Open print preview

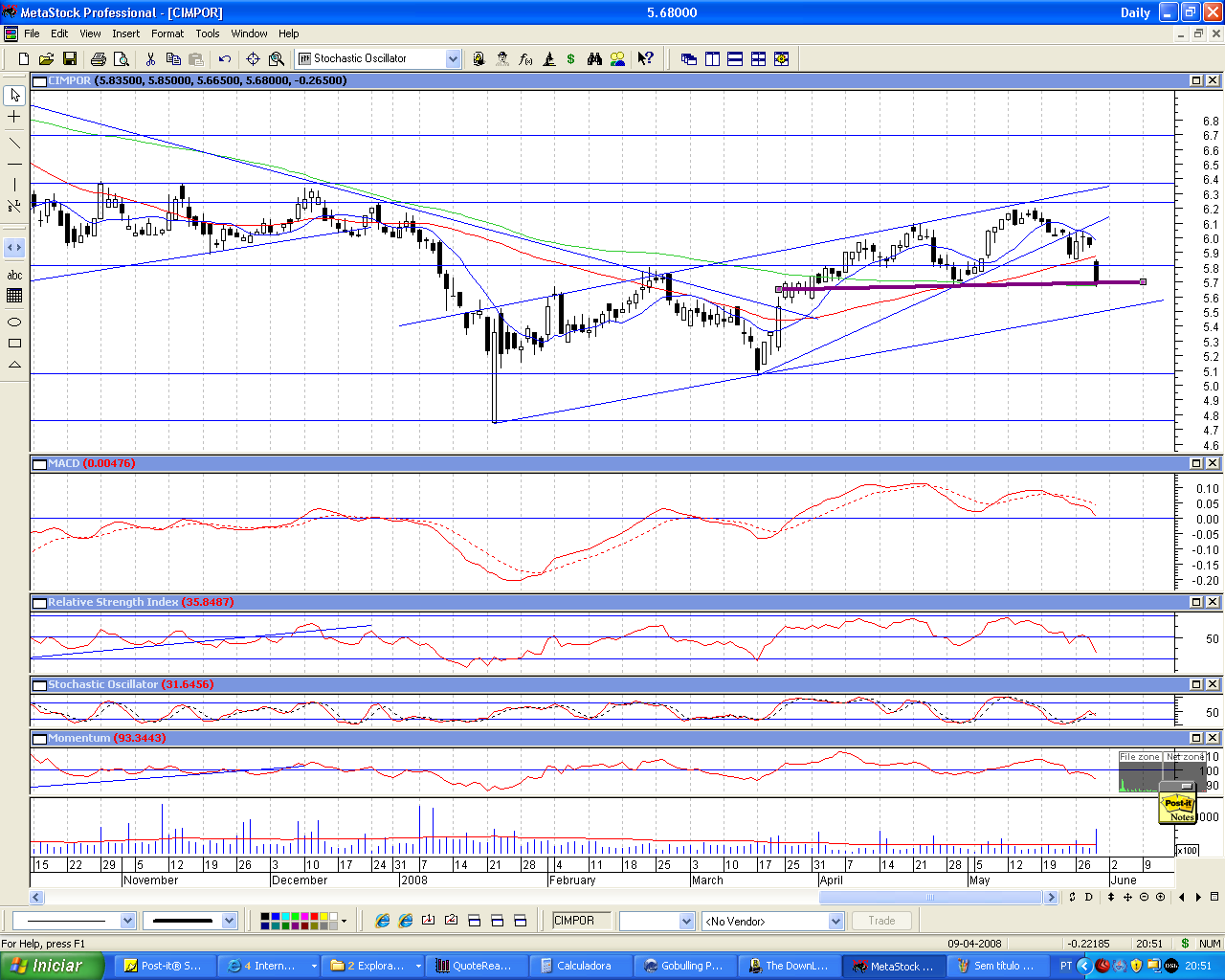(121, 59)
